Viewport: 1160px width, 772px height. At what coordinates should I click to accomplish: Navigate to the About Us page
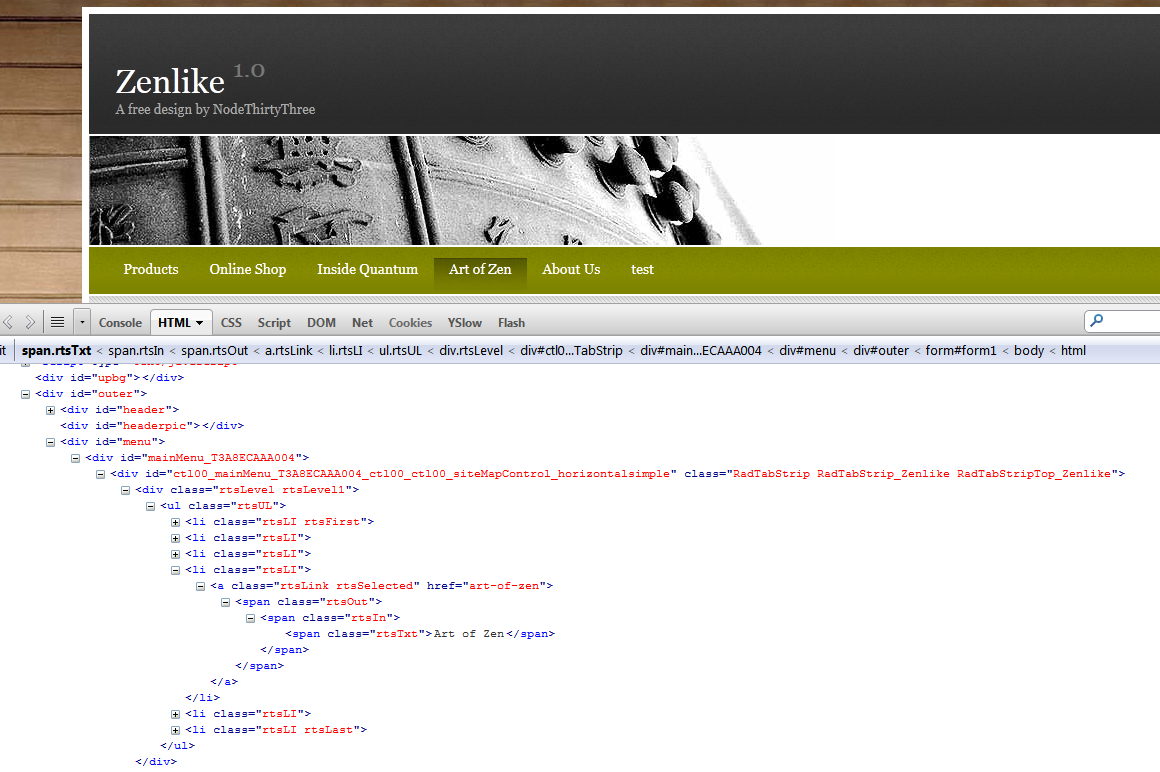(571, 269)
